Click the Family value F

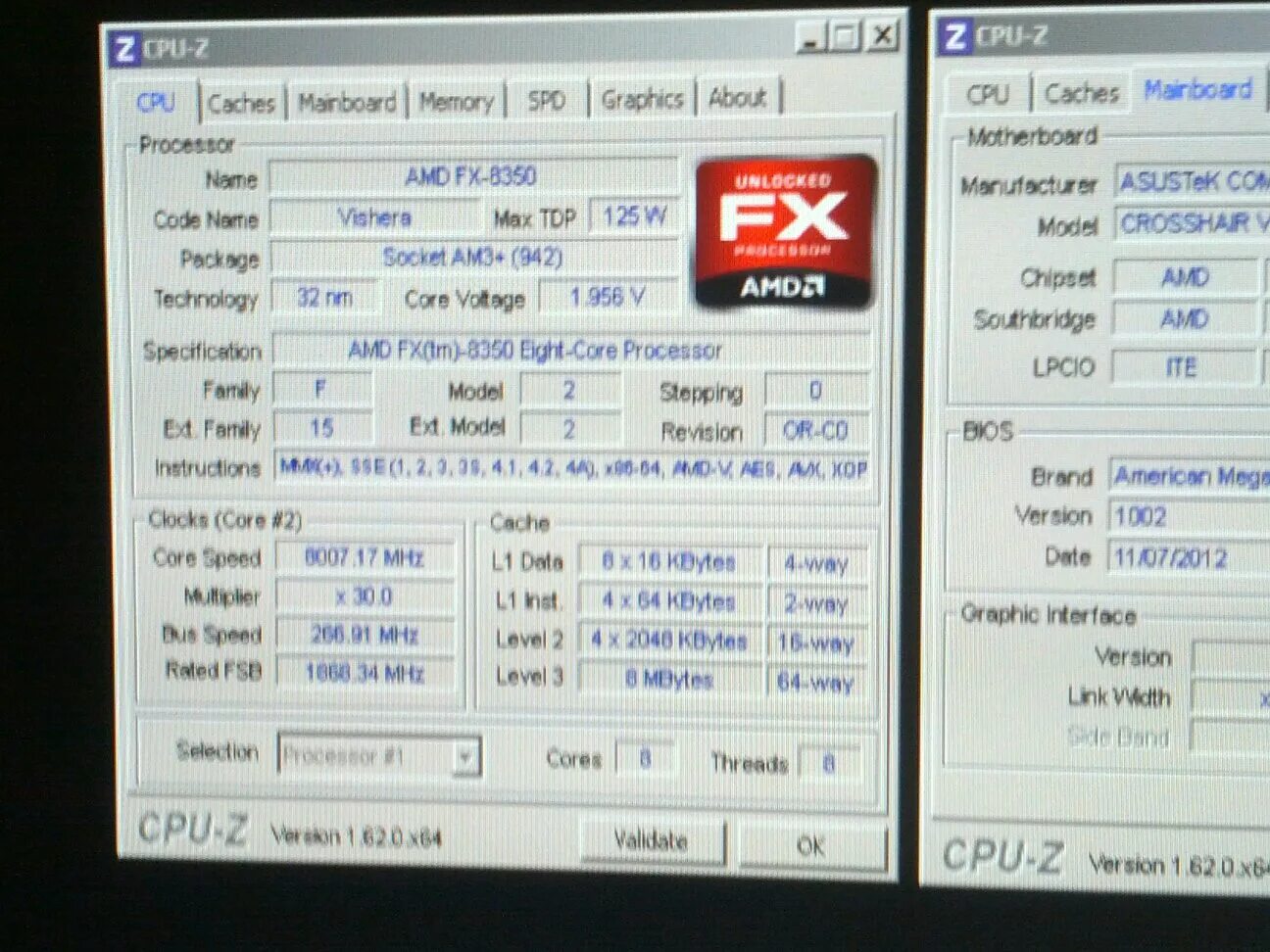tap(321, 389)
